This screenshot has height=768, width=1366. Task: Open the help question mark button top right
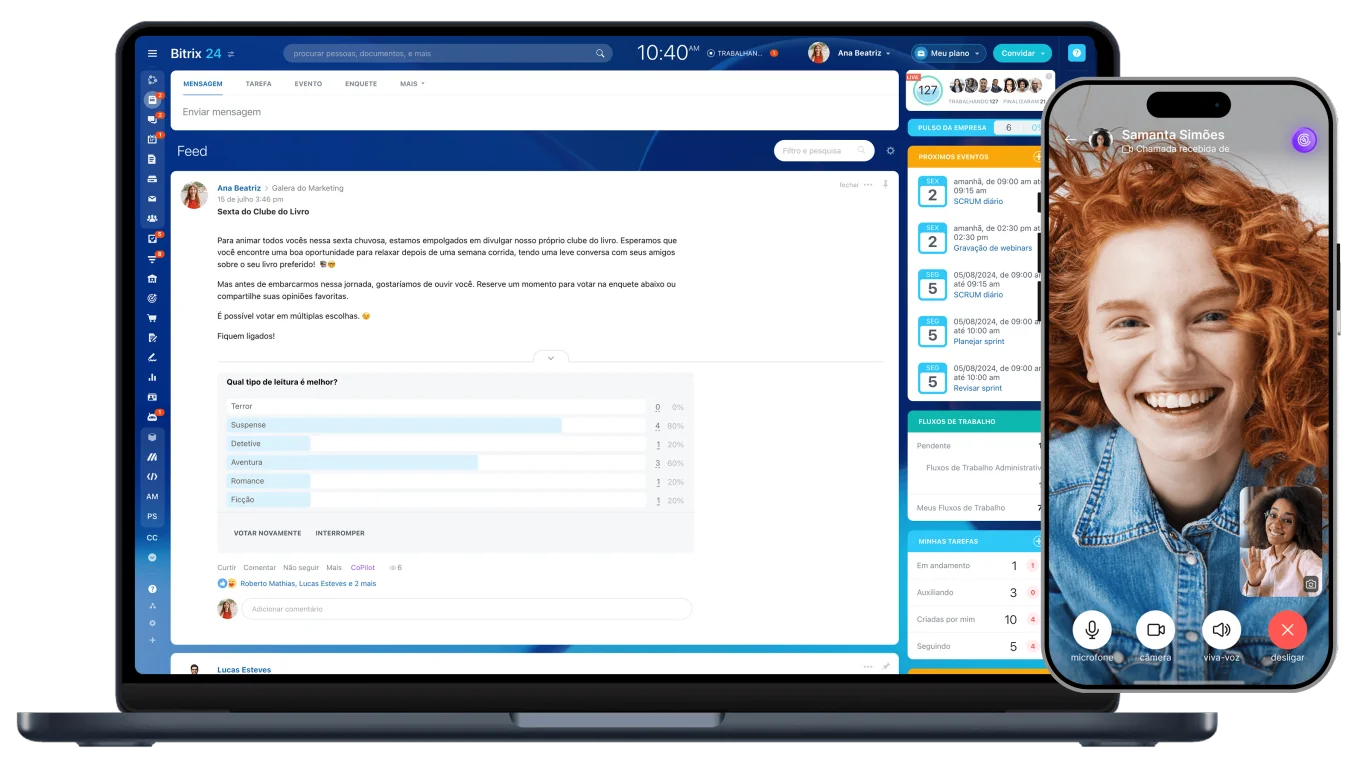tap(1076, 53)
